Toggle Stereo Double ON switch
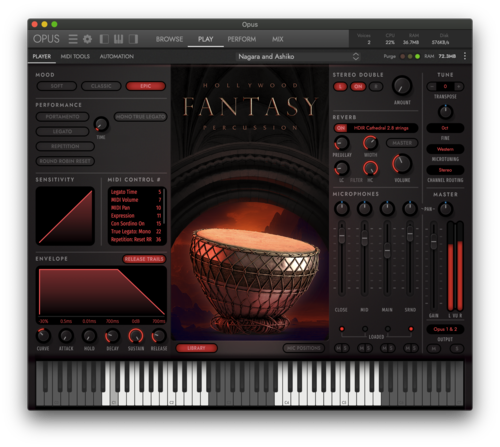This screenshot has height=447, width=500. tap(358, 87)
